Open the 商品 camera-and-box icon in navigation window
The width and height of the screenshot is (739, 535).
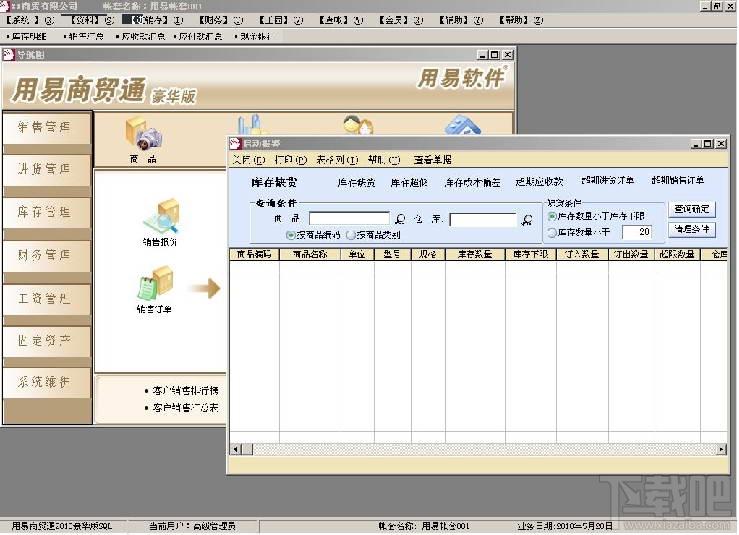click(x=143, y=133)
